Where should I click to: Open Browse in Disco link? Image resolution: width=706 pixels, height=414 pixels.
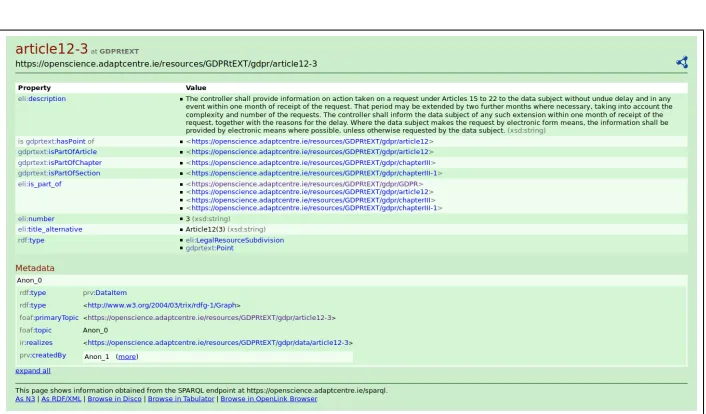(114, 399)
